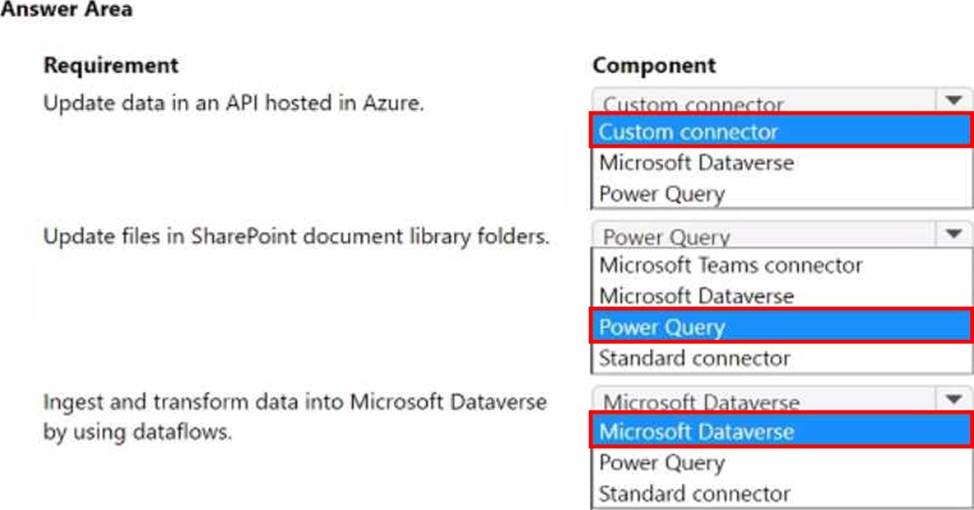This screenshot has height=510, width=974.
Task: Open the dataflows component dropdown arrow
Action: click(954, 399)
